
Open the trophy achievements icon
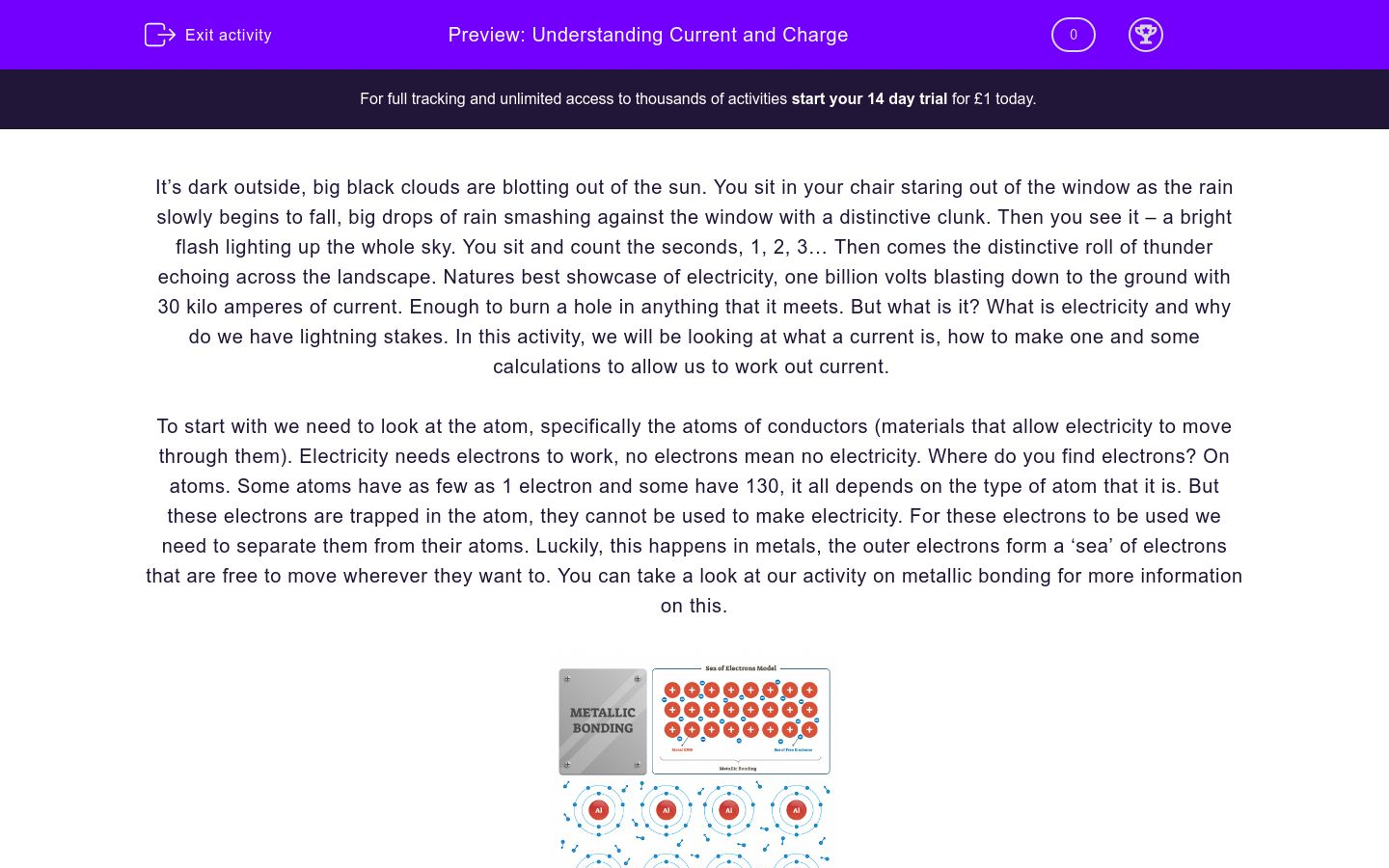[x=1146, y=35]
